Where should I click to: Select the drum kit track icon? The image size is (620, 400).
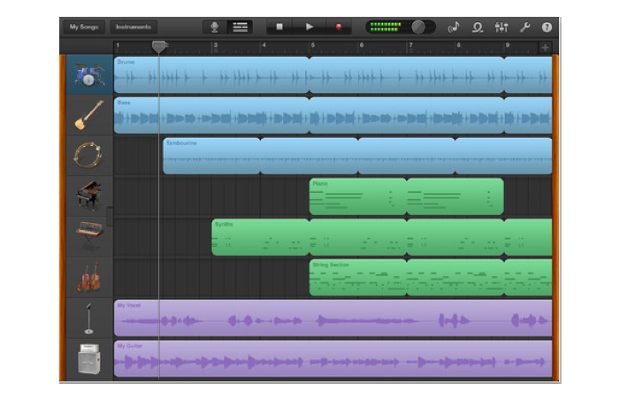[x=89, y=75]
